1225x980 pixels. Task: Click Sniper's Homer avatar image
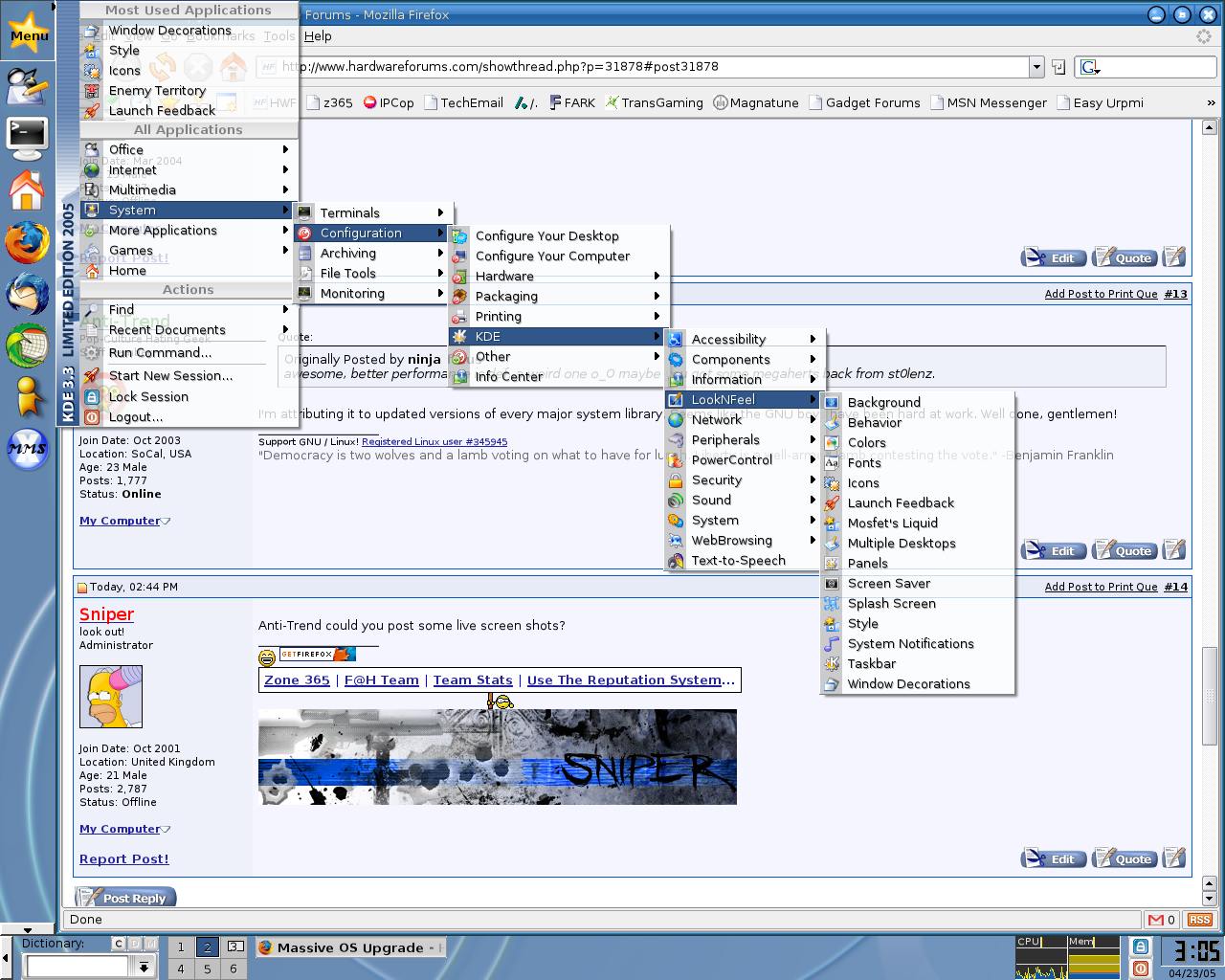111,697
